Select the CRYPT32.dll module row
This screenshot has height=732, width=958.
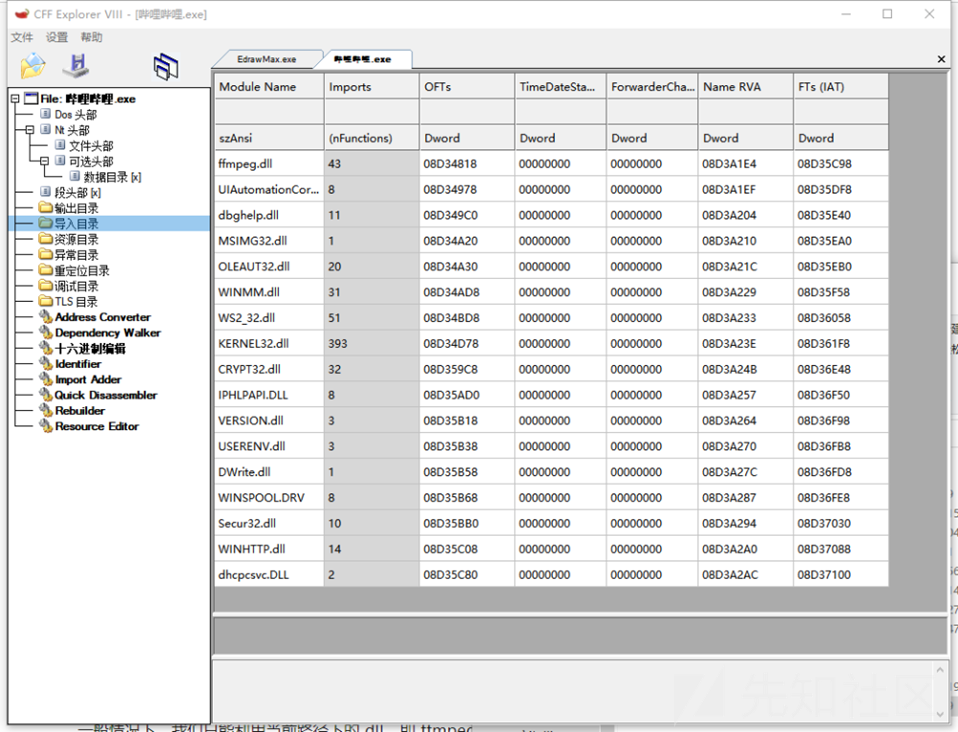coord(551,369)
